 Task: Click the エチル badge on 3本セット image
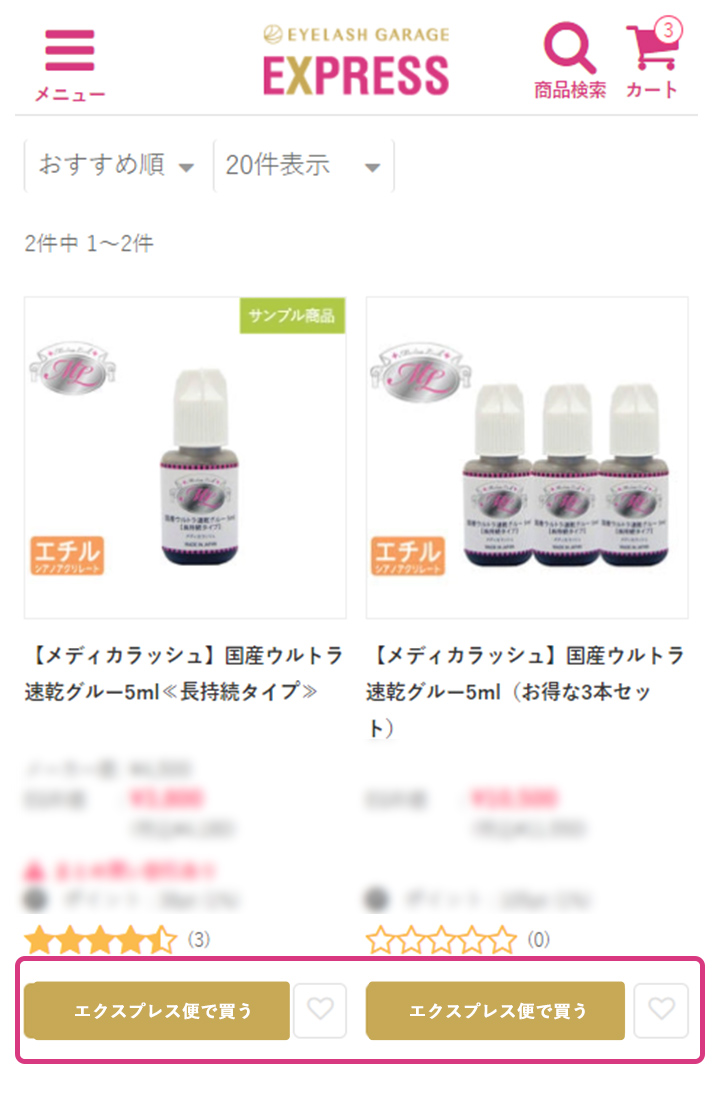(408, 556)
